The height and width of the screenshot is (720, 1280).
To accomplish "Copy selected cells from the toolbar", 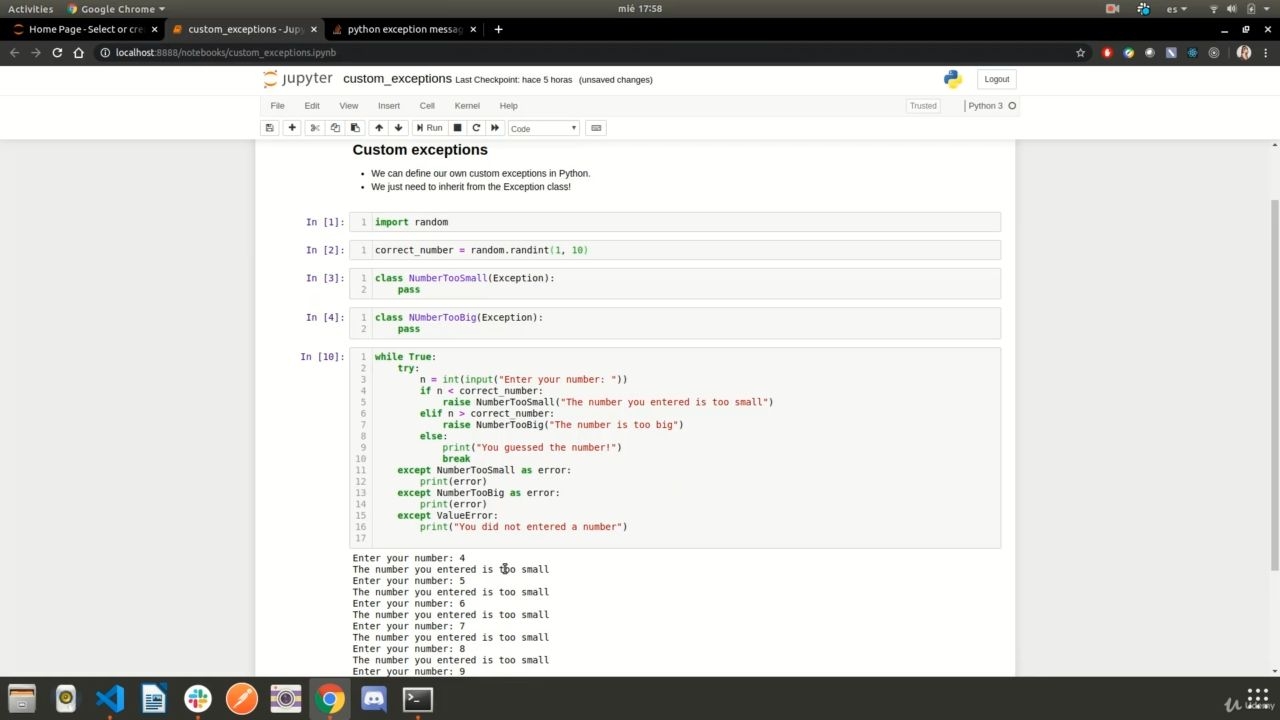I will point(335,128).
